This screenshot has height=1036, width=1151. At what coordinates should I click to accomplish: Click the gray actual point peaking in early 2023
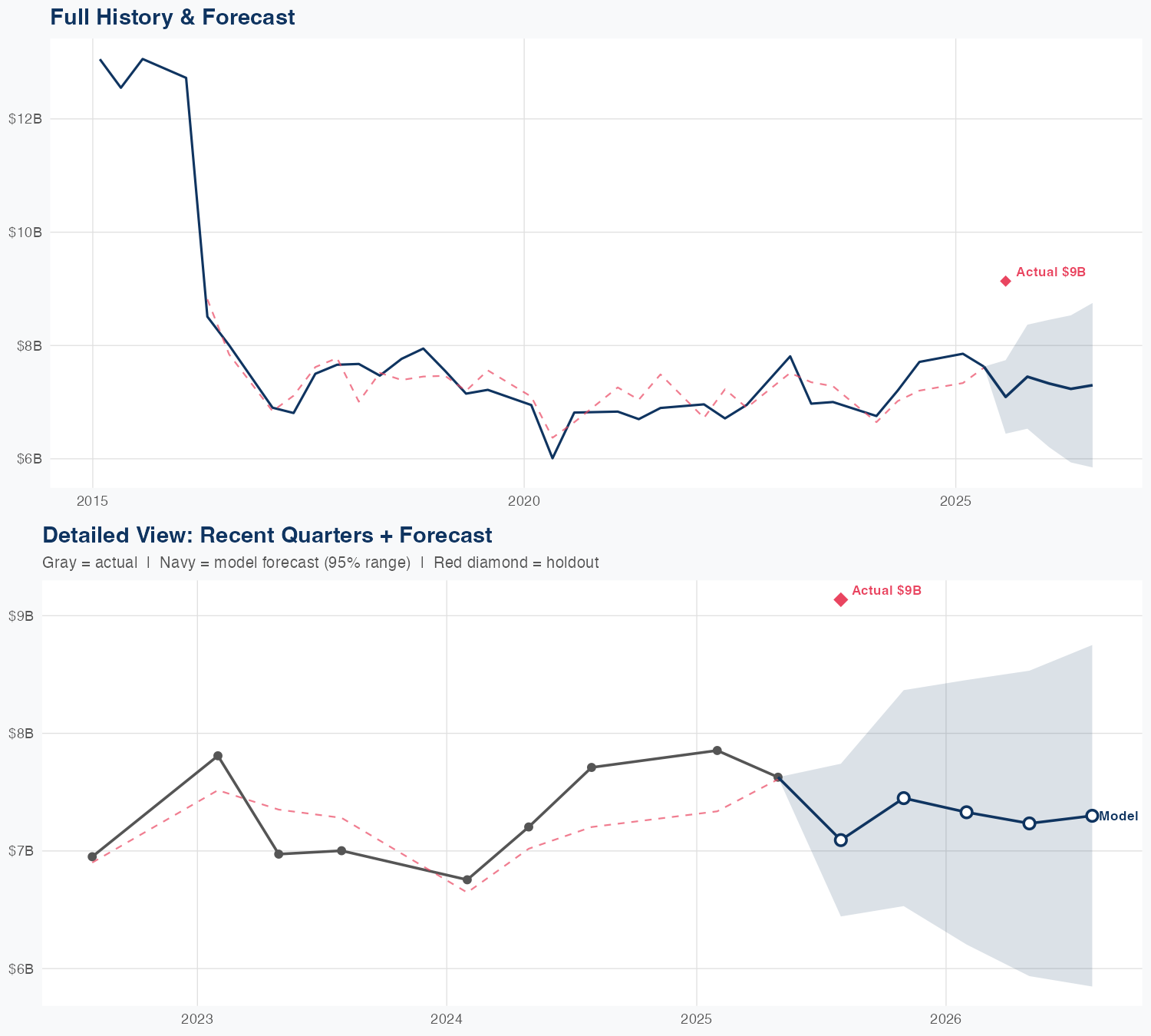point(218,756)
